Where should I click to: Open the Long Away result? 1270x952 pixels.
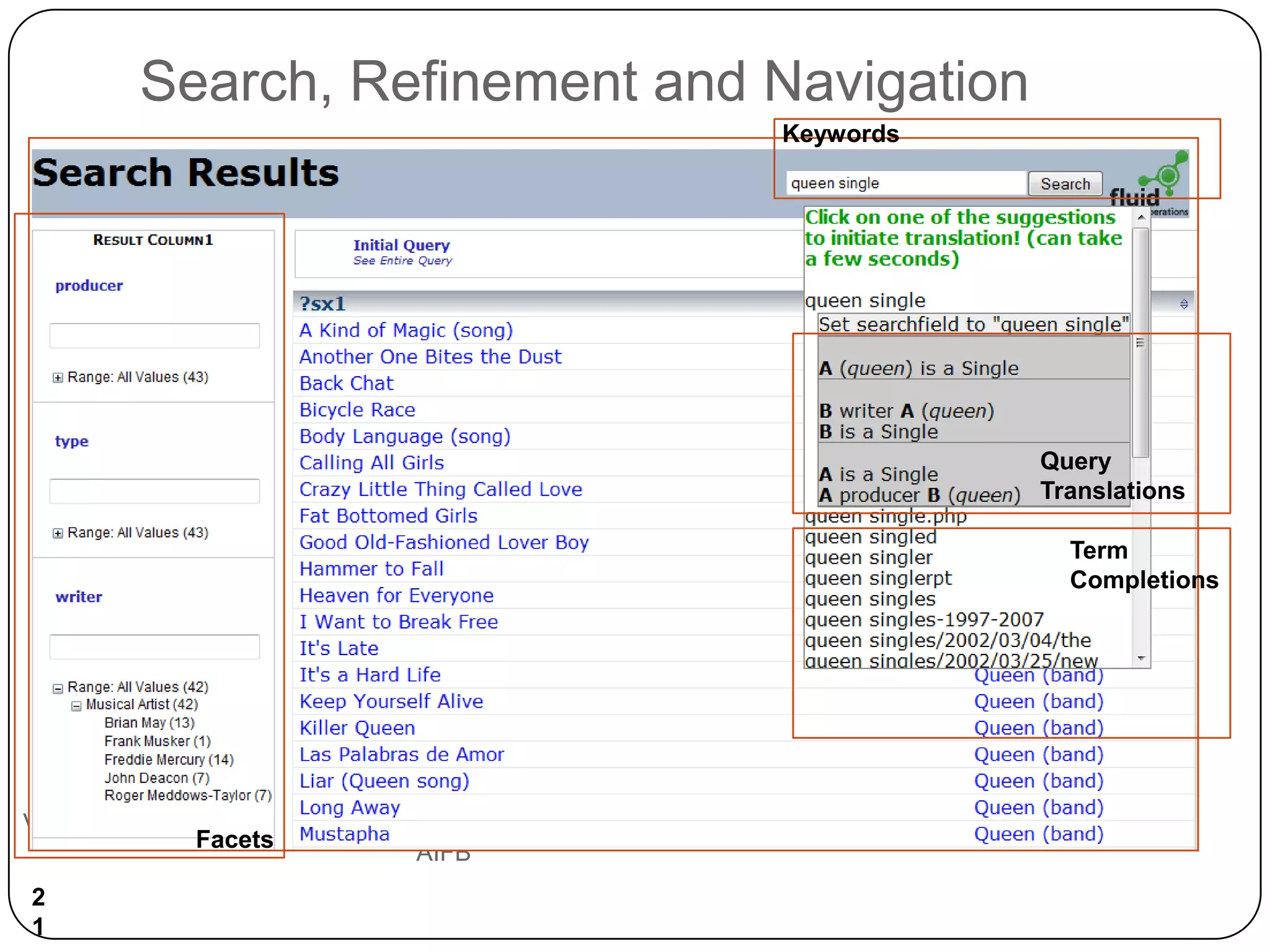350,808
